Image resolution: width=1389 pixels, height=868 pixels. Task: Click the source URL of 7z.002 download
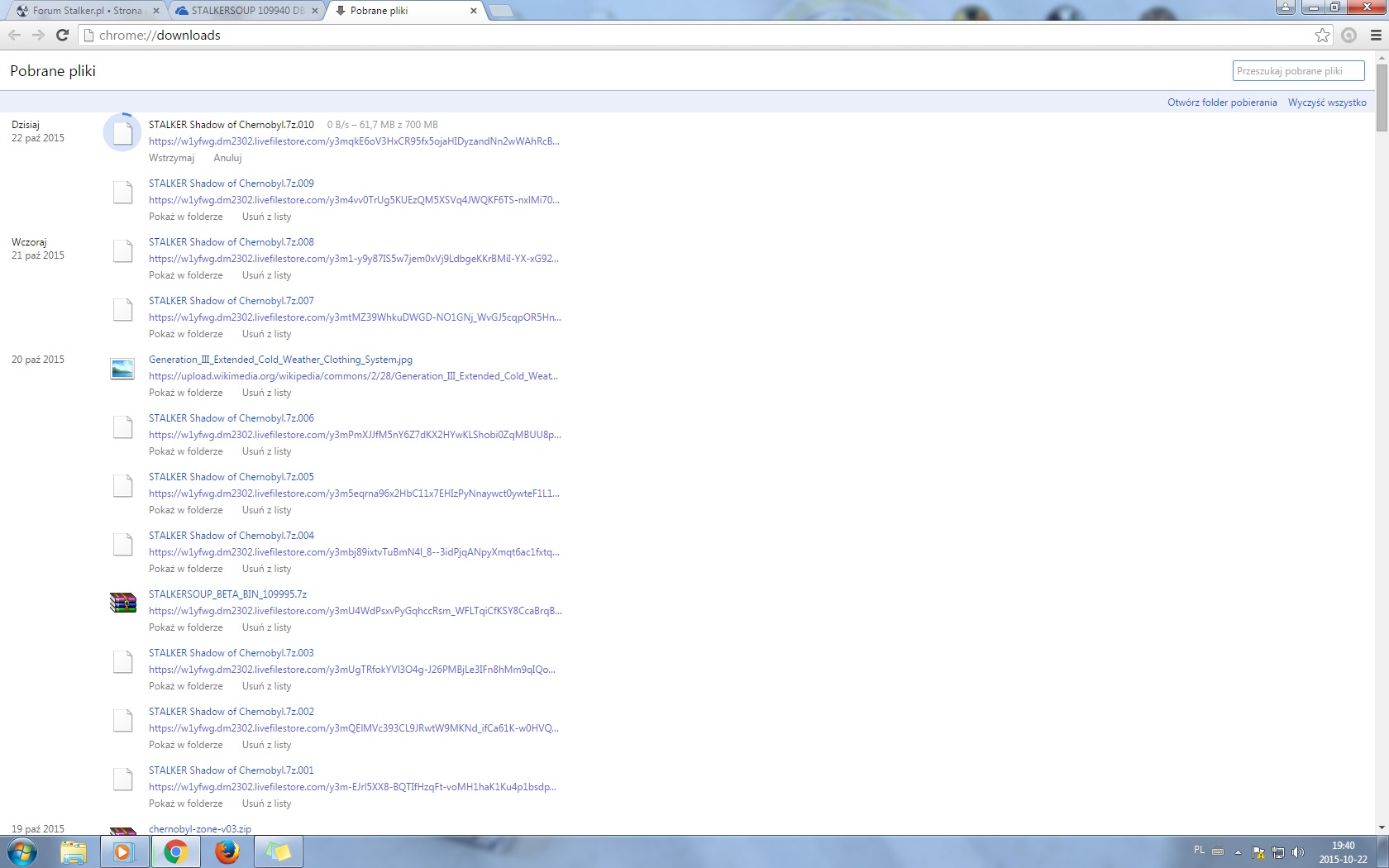click(353, 728)
